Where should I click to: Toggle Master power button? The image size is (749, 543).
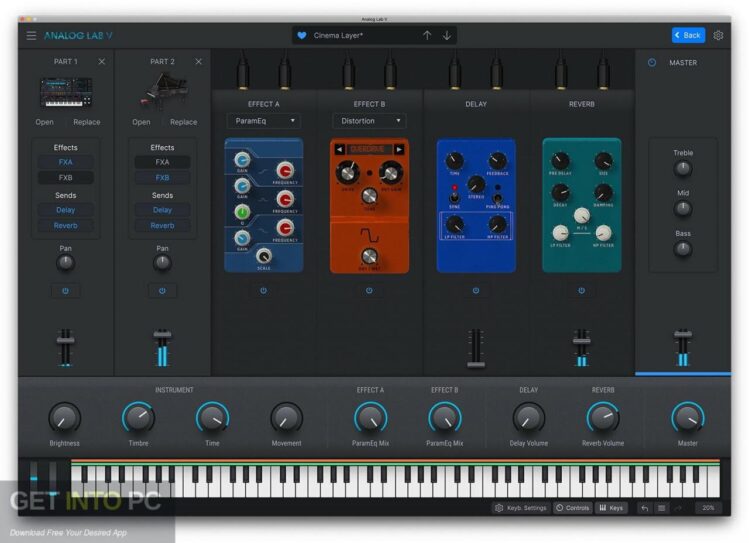[x=652, y=63]
